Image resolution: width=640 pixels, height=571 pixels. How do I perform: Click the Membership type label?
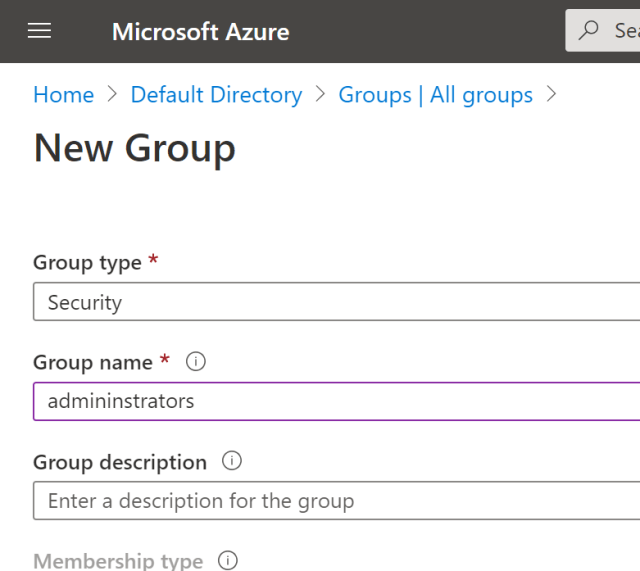click(118, 561)
